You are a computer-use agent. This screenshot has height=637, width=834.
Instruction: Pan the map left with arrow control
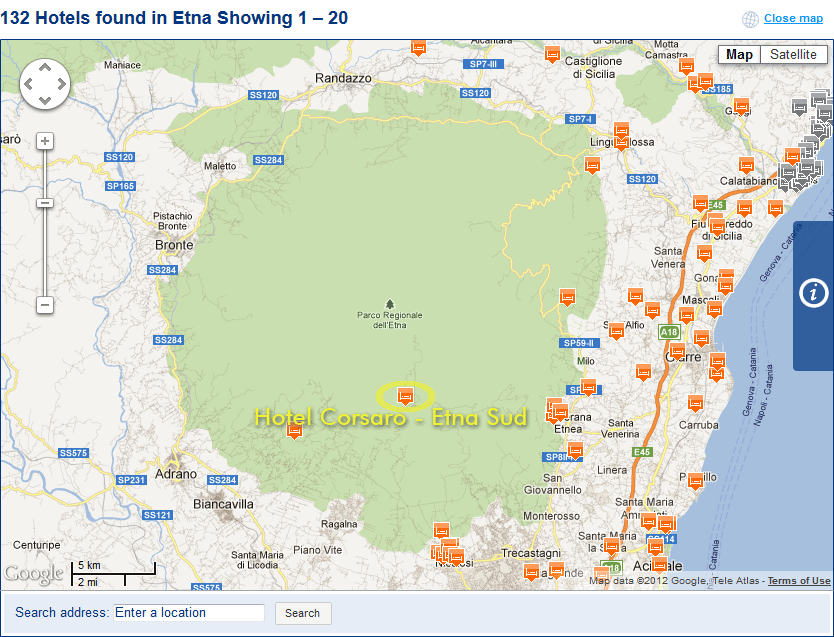[29, 84]
